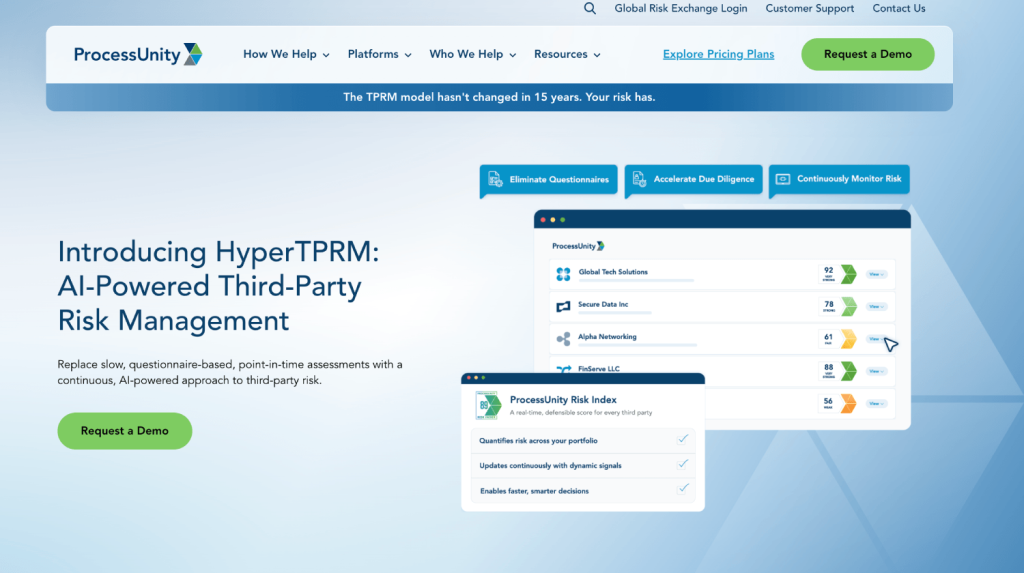Viewport: 1024px width, 573px height.
Task: Open Customer Support link
Action: pyautogui.click(x=809, y=8)
